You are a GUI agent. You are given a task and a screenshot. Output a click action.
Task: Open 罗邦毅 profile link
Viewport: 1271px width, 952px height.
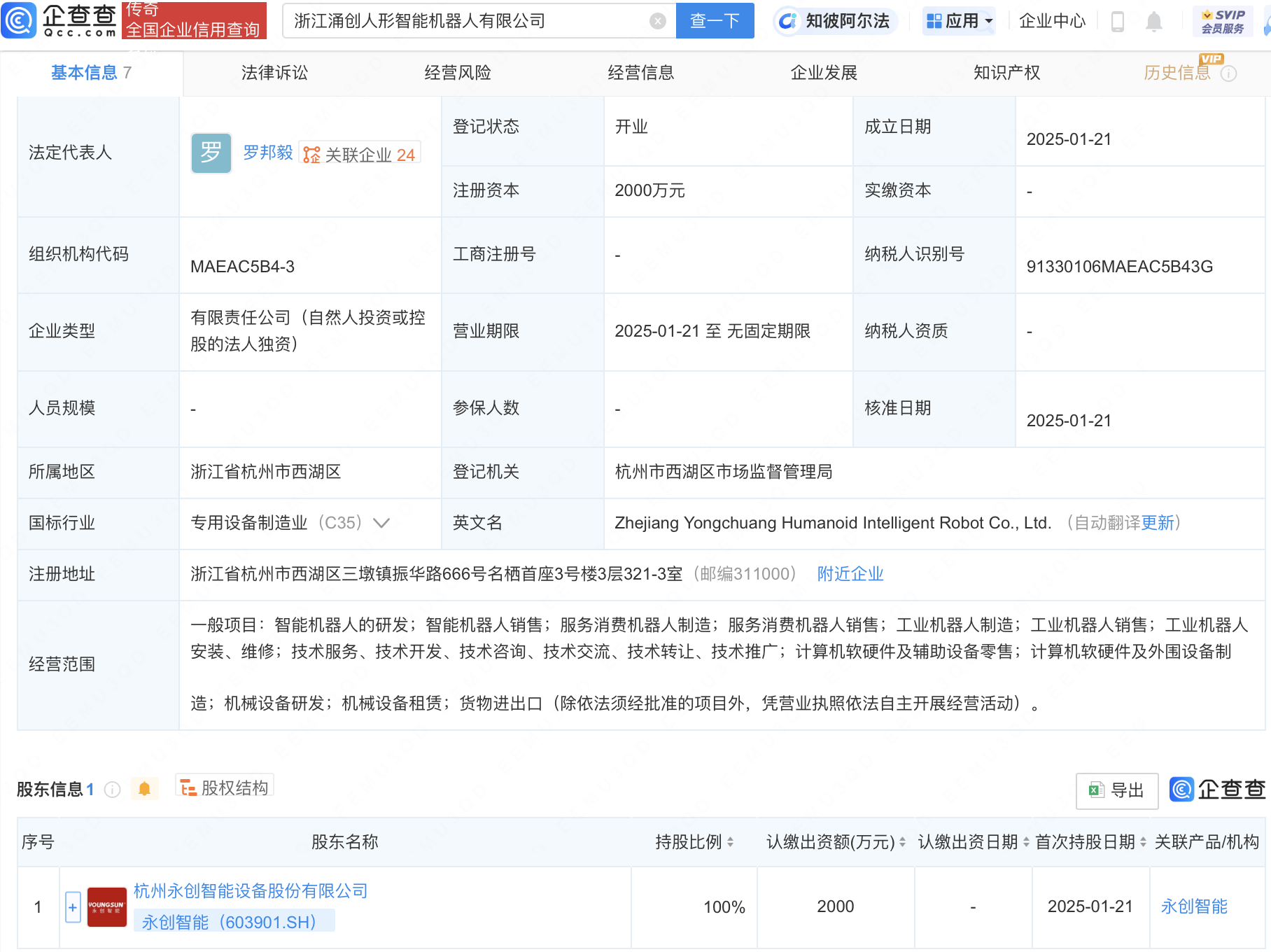coord(268,153)
